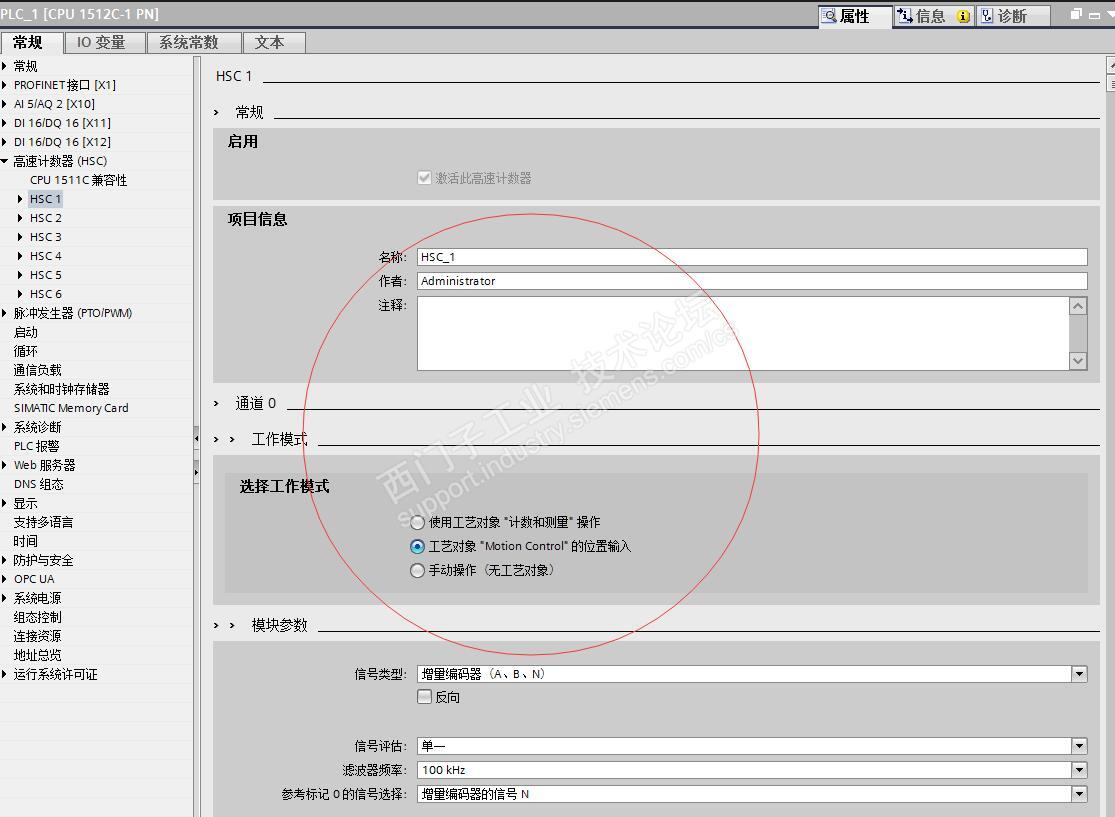Open the 滤波器频率 dropdown
This screenshot has width=1115, height=817.
pos(1079,770)
